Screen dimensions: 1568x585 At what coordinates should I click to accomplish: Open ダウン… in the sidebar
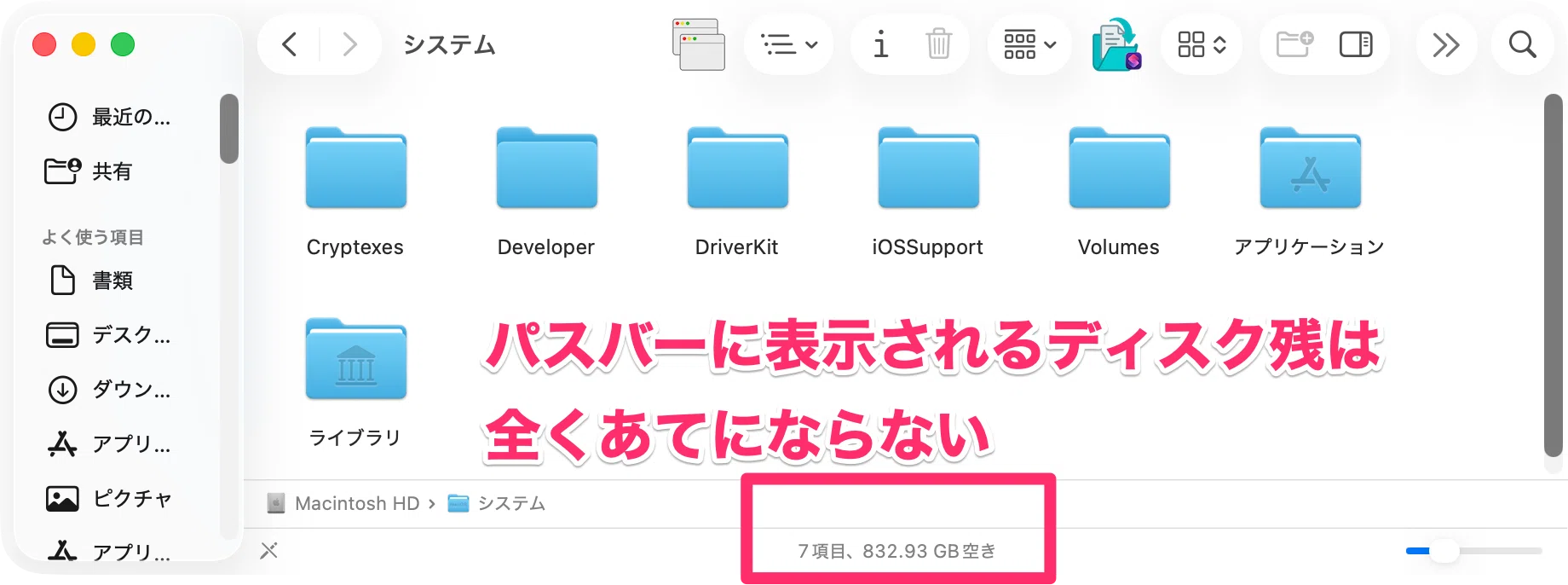[x=130, y=390]
